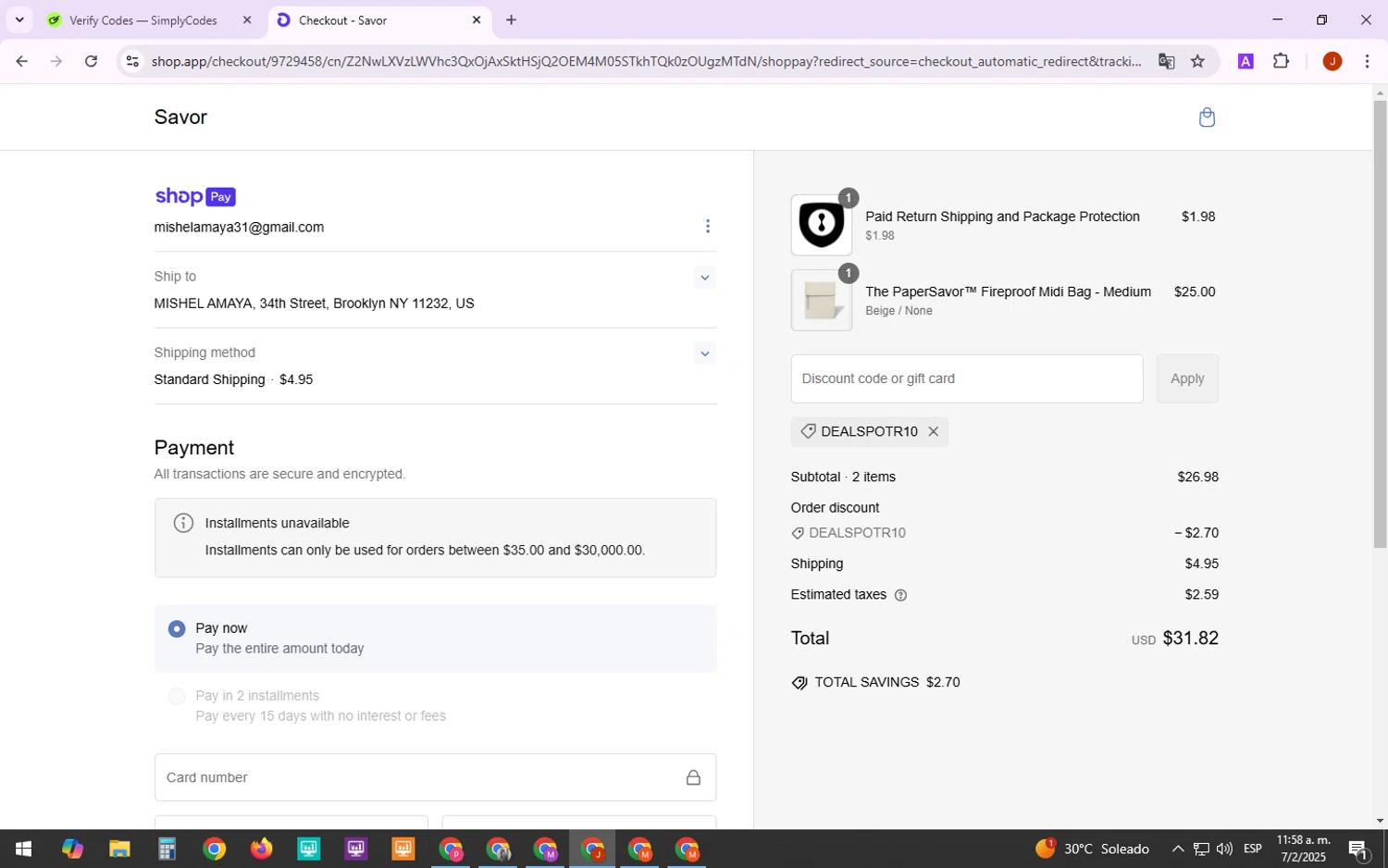Image resolution: width=1388 pixels, height=868 pixels.
Task: Click the browser back arrow
Action: coord(21,61)
